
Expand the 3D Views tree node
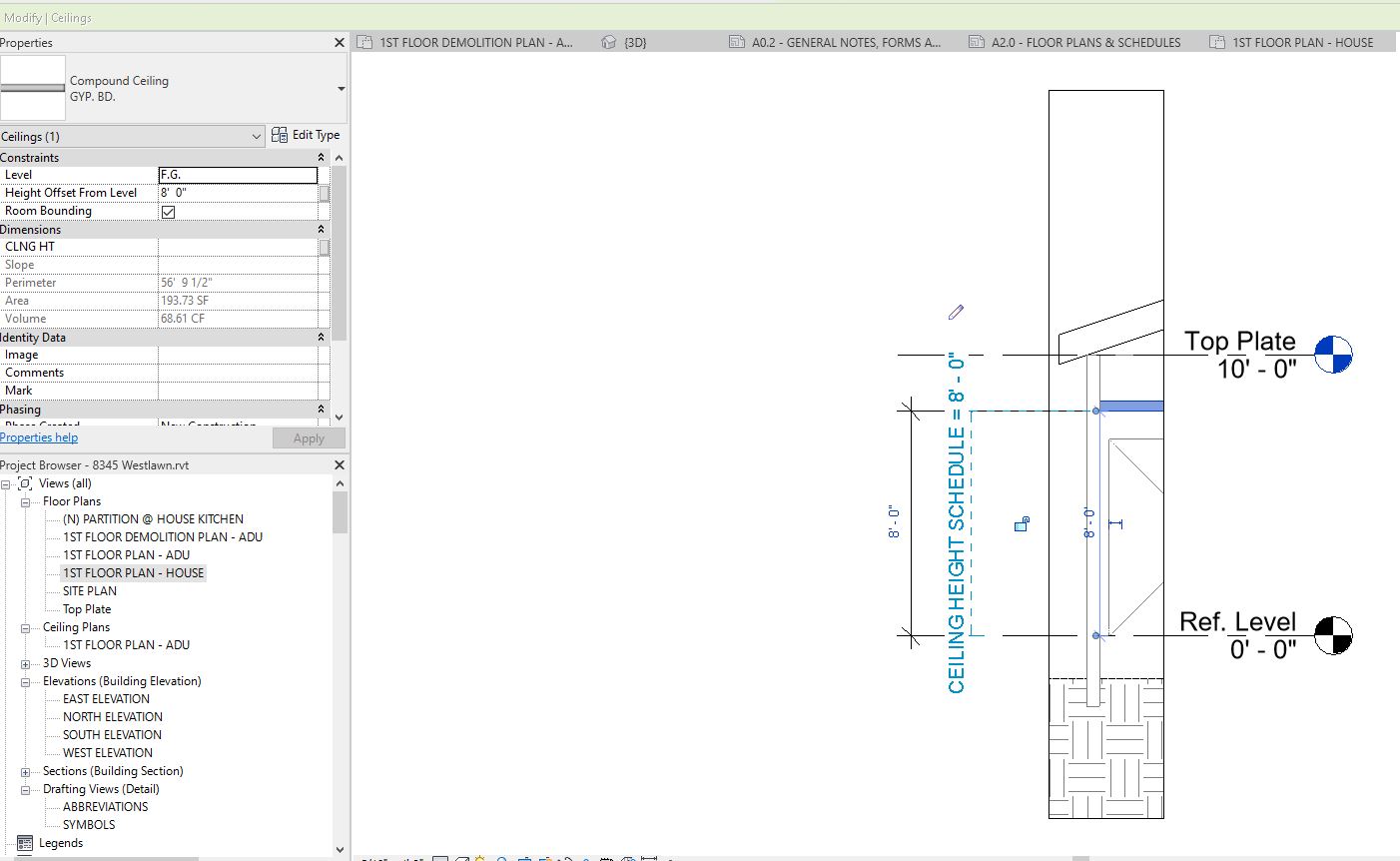[25, 663]
